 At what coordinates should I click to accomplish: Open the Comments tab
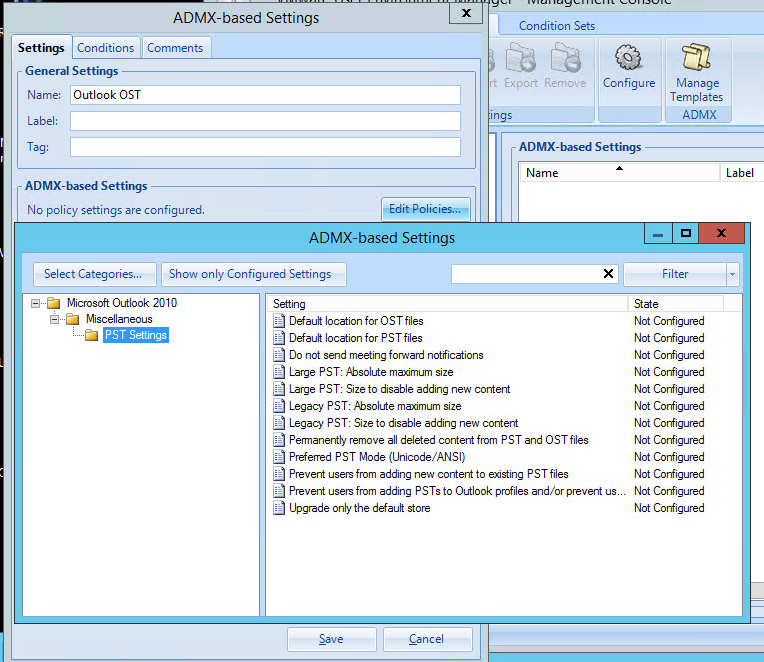pos(175,48)
